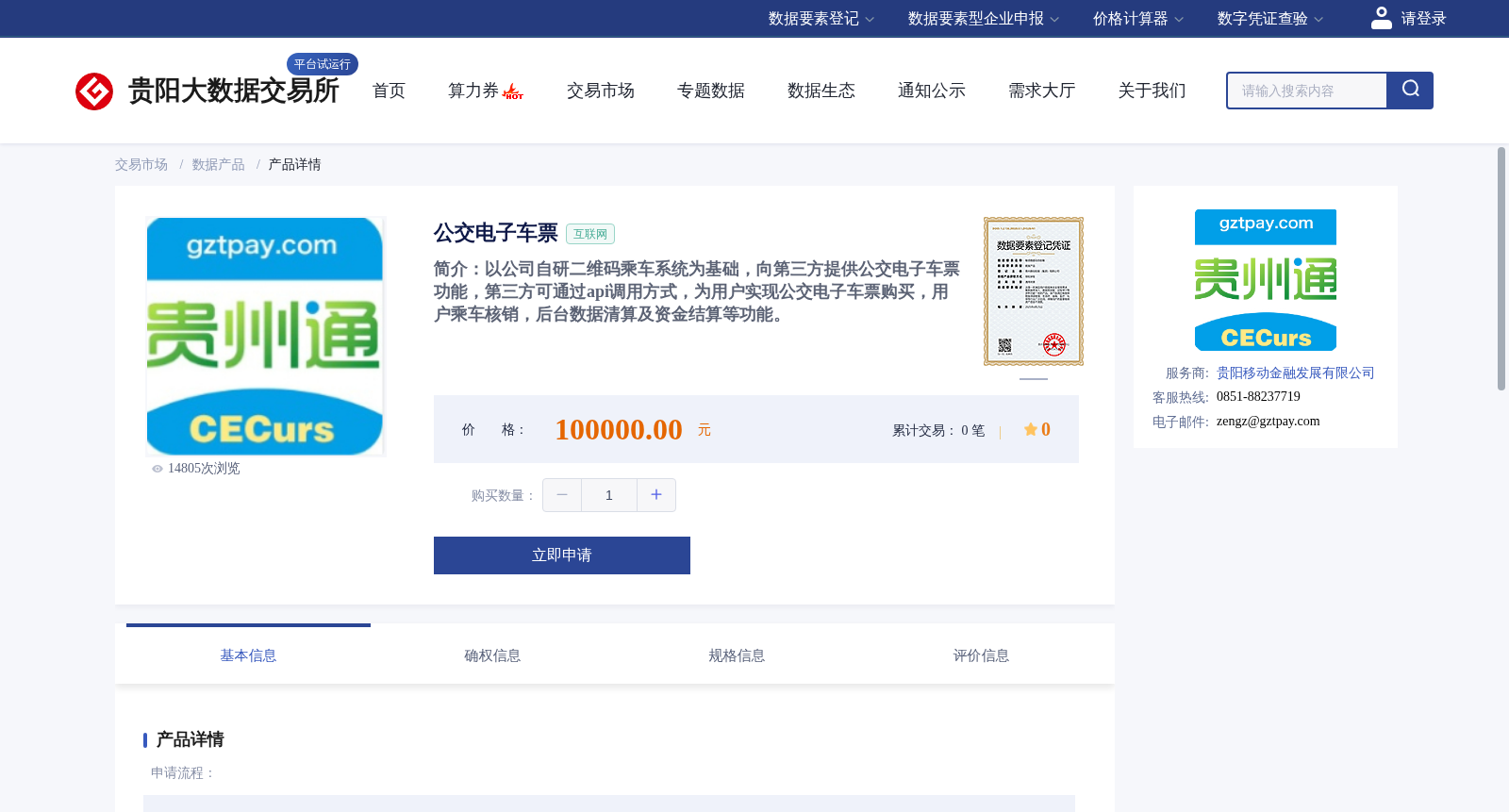Image resolution: width=1509 pixels, height=812 pixels.
Task: Click the purchase quantity input showing 1
Action: click(609, 495)
